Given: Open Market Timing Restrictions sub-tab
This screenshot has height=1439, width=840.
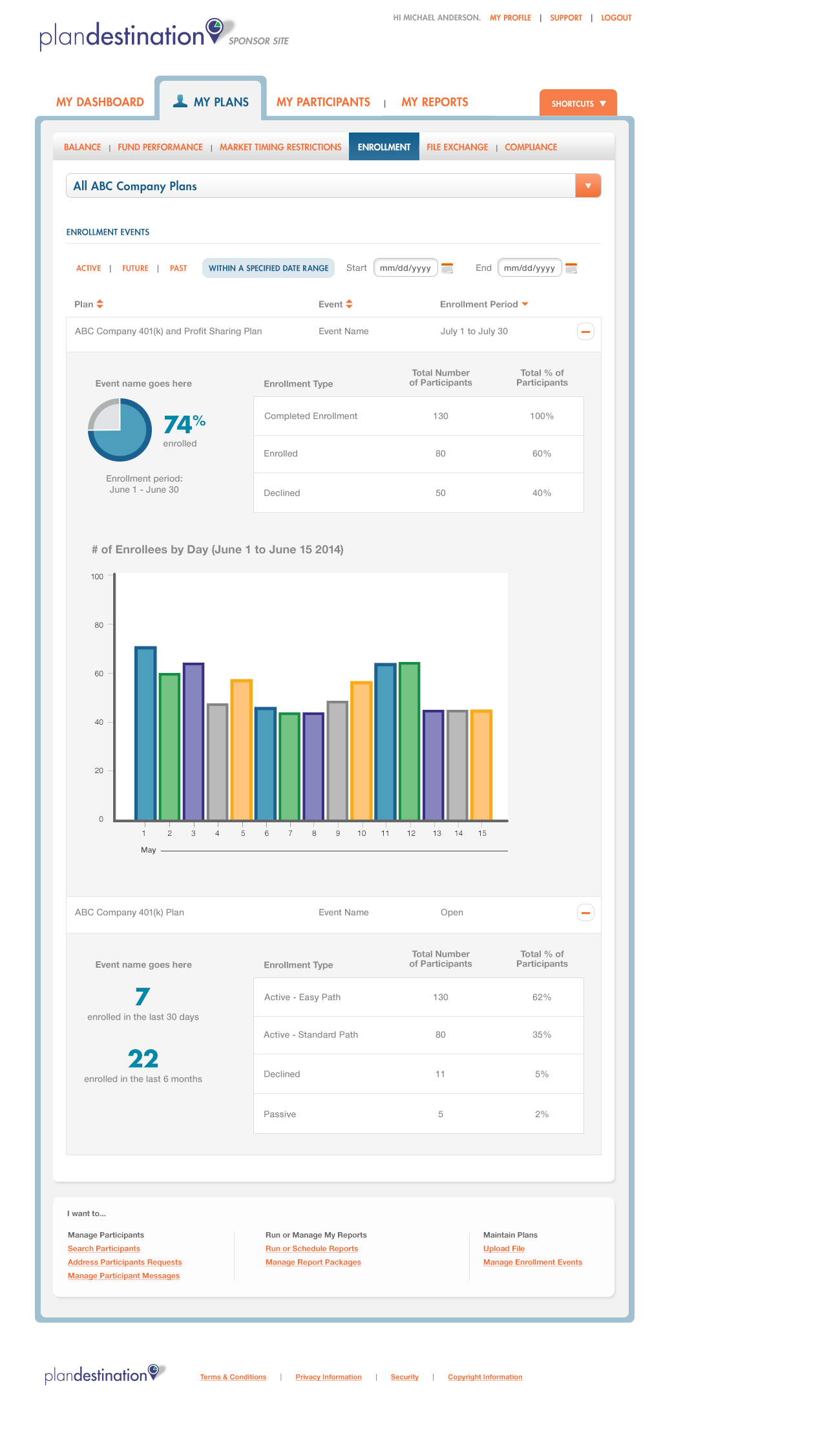Looking at the screenshot, I should pos(280,147).
